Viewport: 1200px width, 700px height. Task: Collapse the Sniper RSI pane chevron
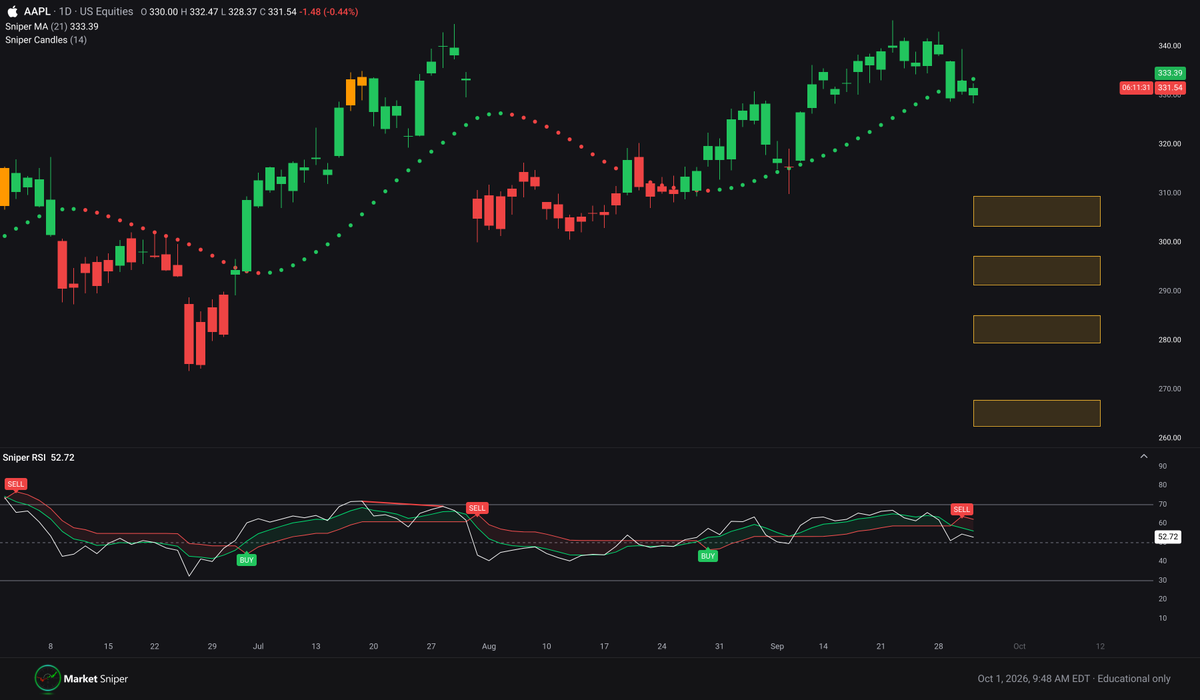[x=1144, y=457]
